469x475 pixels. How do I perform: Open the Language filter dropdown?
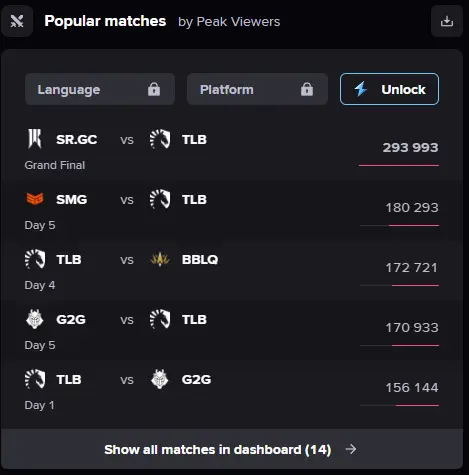[x=100, y=89]
